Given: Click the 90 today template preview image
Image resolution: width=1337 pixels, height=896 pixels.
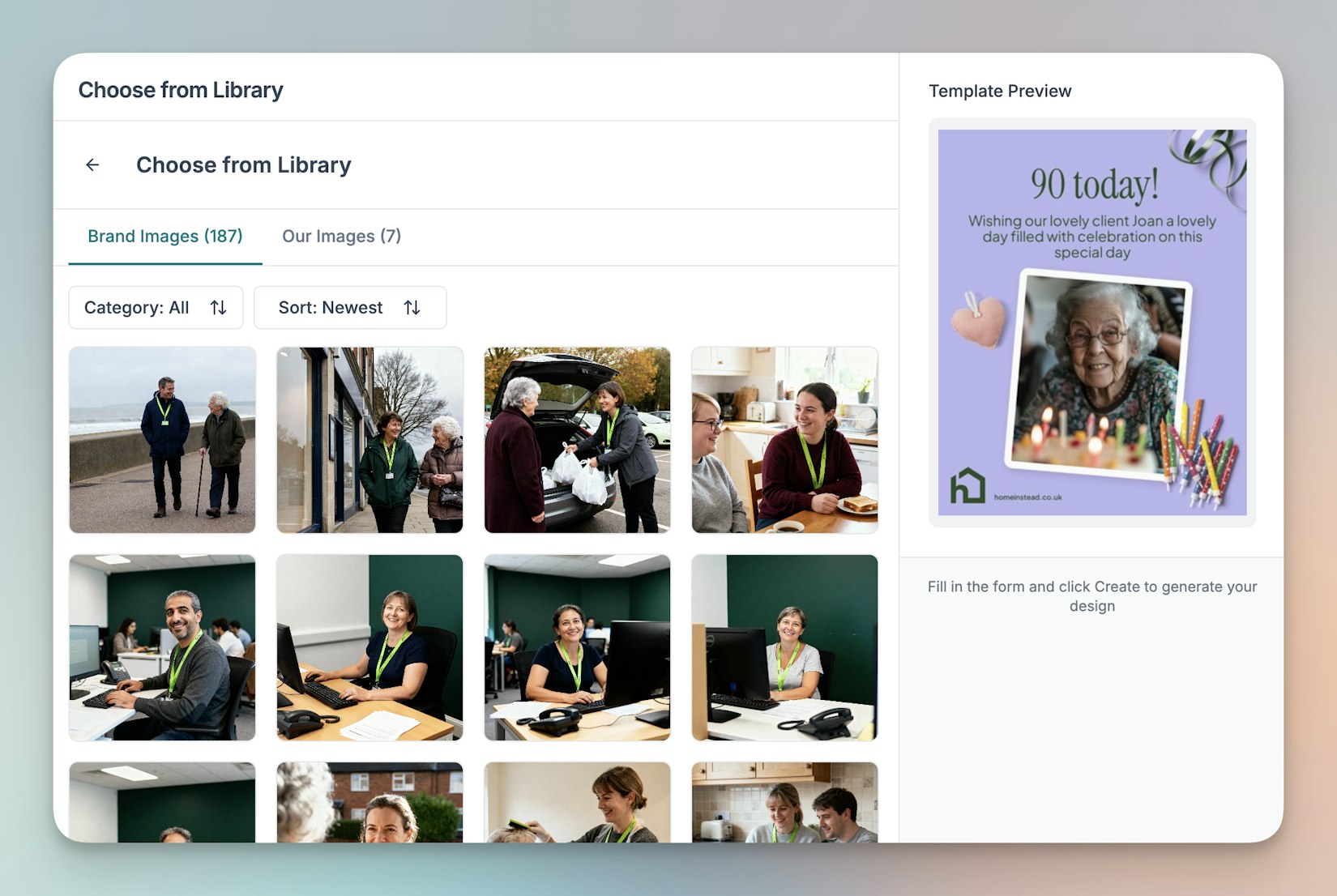Looking at the screenshot, I should (1091, 322).
